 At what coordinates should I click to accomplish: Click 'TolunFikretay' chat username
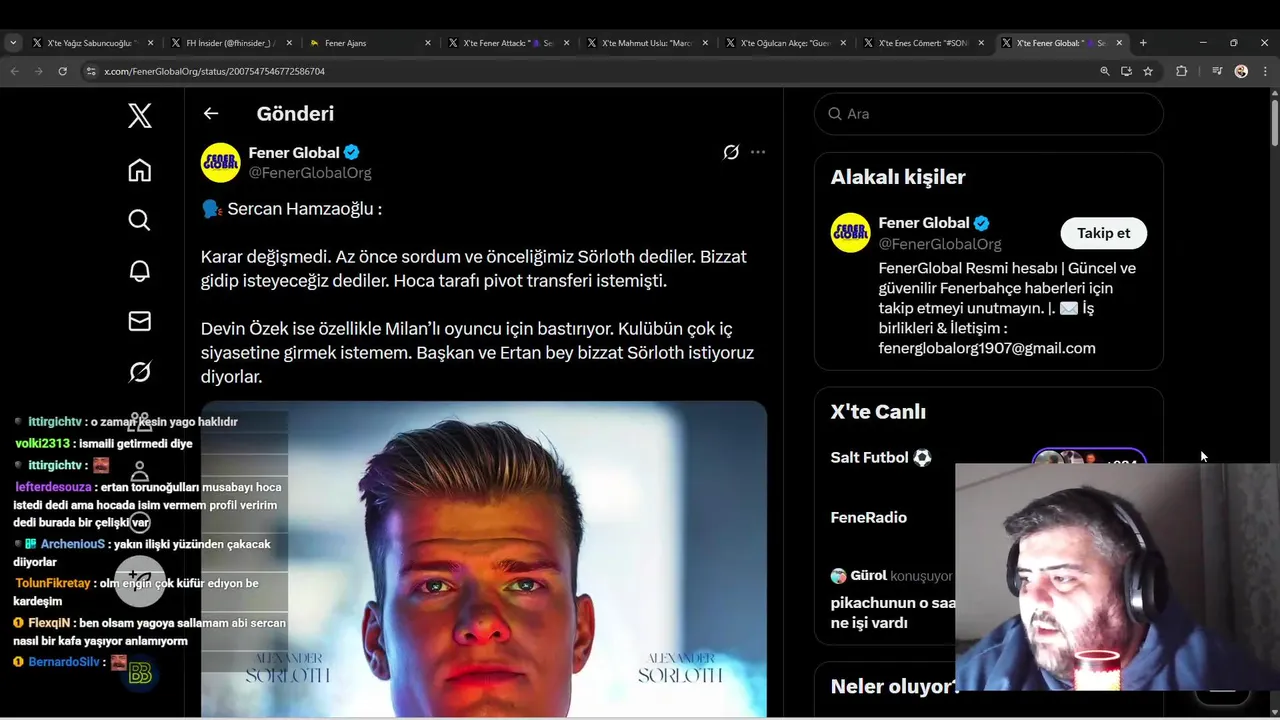point(54,584)
